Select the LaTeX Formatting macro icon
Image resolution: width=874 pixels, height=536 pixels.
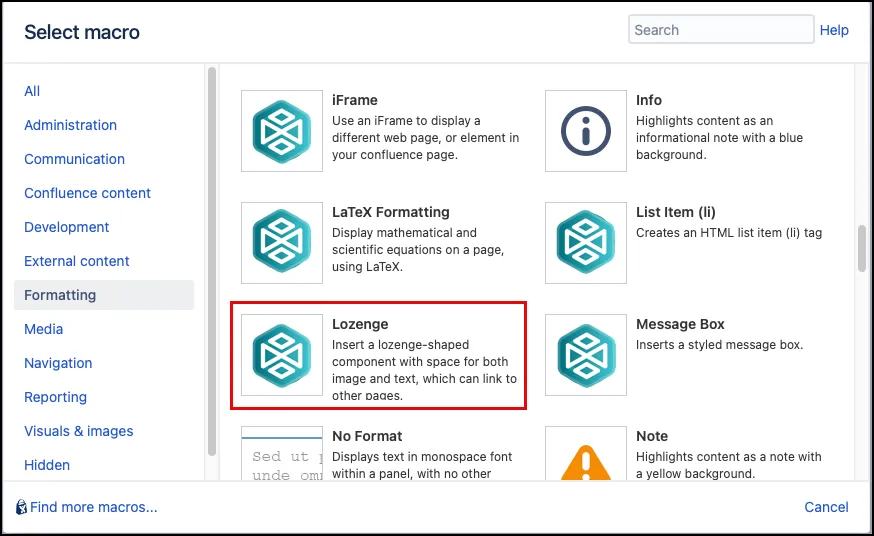coord(281,243)
